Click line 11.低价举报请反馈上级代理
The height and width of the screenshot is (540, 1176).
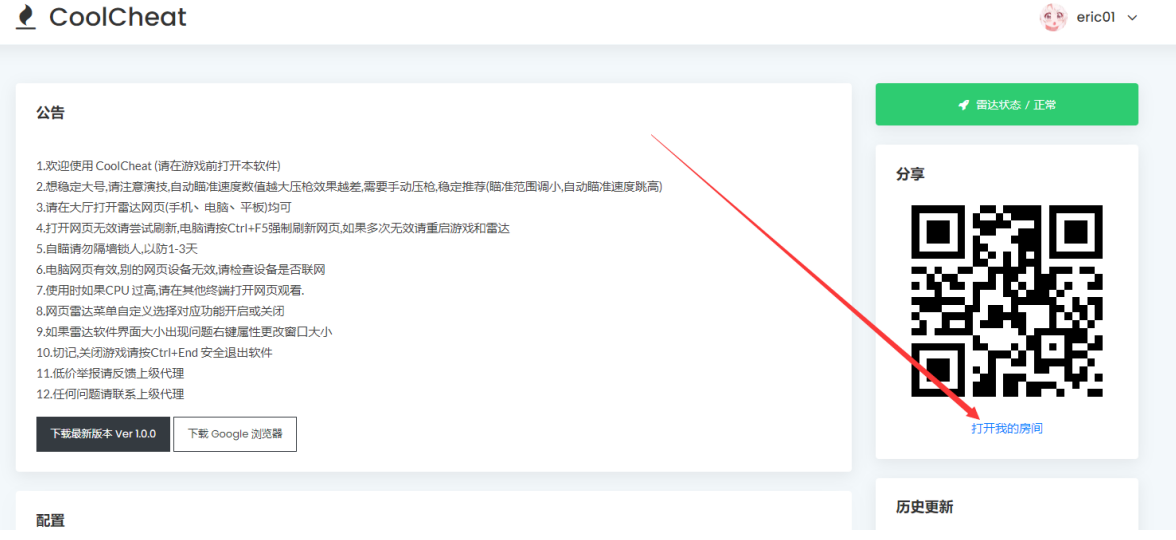tap(110, 374)
